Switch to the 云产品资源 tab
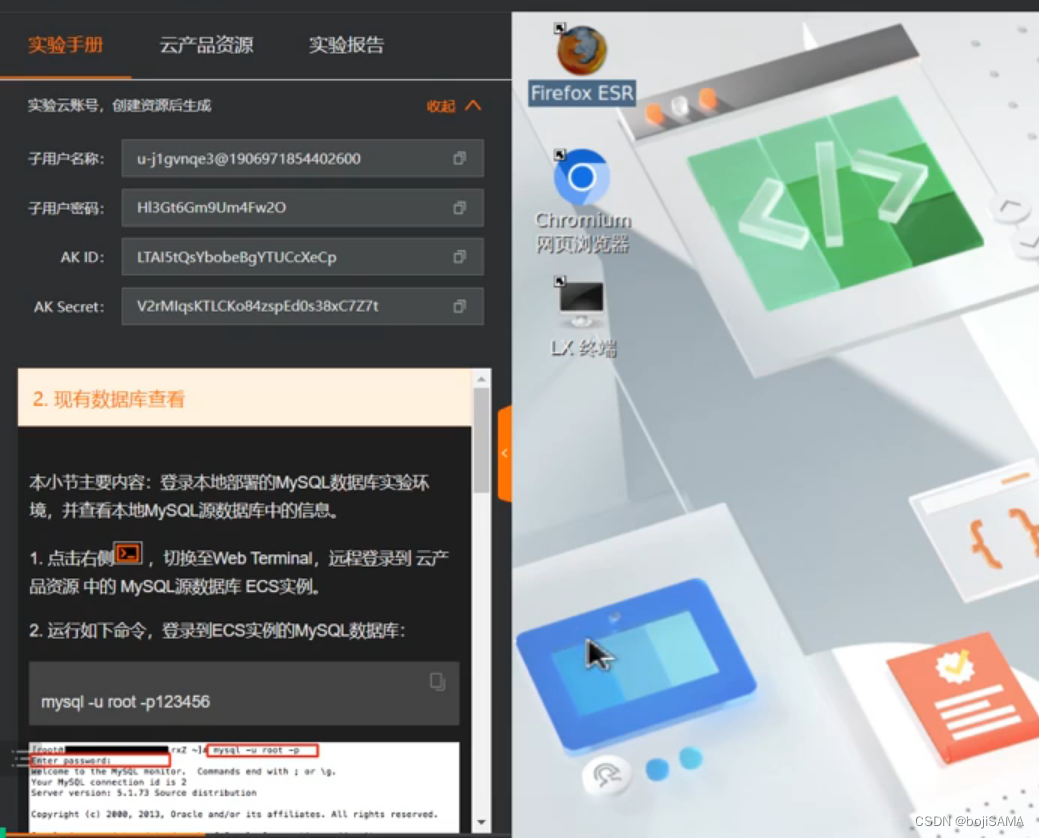 [206, 44]
